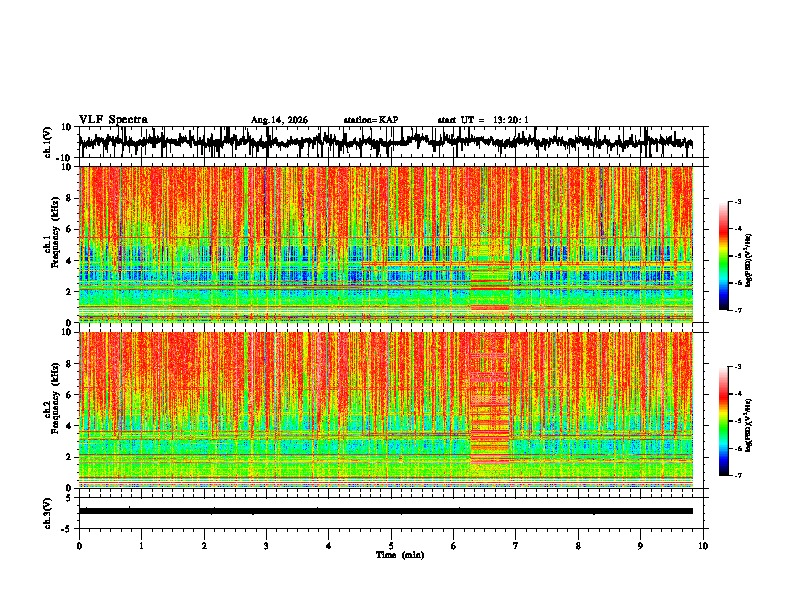Screen dimensions: 792x612
Task: Click the 9 minute tick on time axis
Action: (x=640, y=546)
